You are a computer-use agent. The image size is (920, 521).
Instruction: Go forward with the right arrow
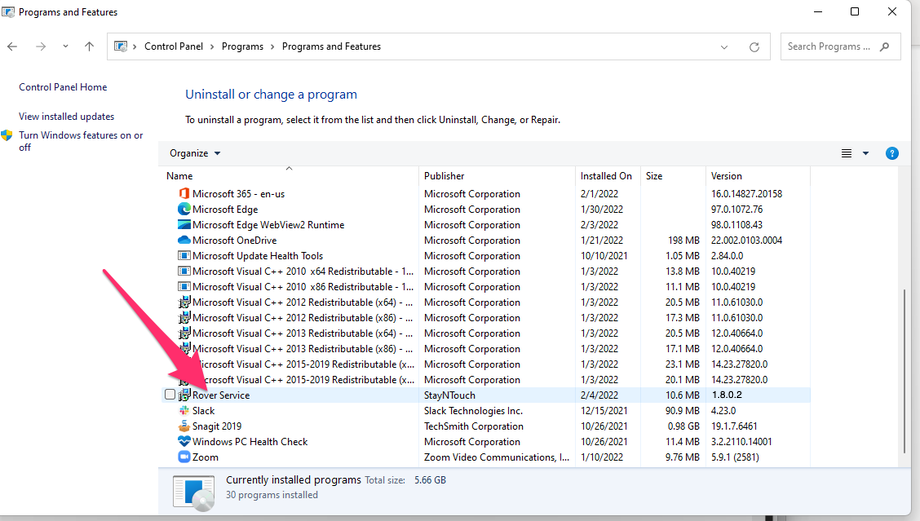(40, 46)
